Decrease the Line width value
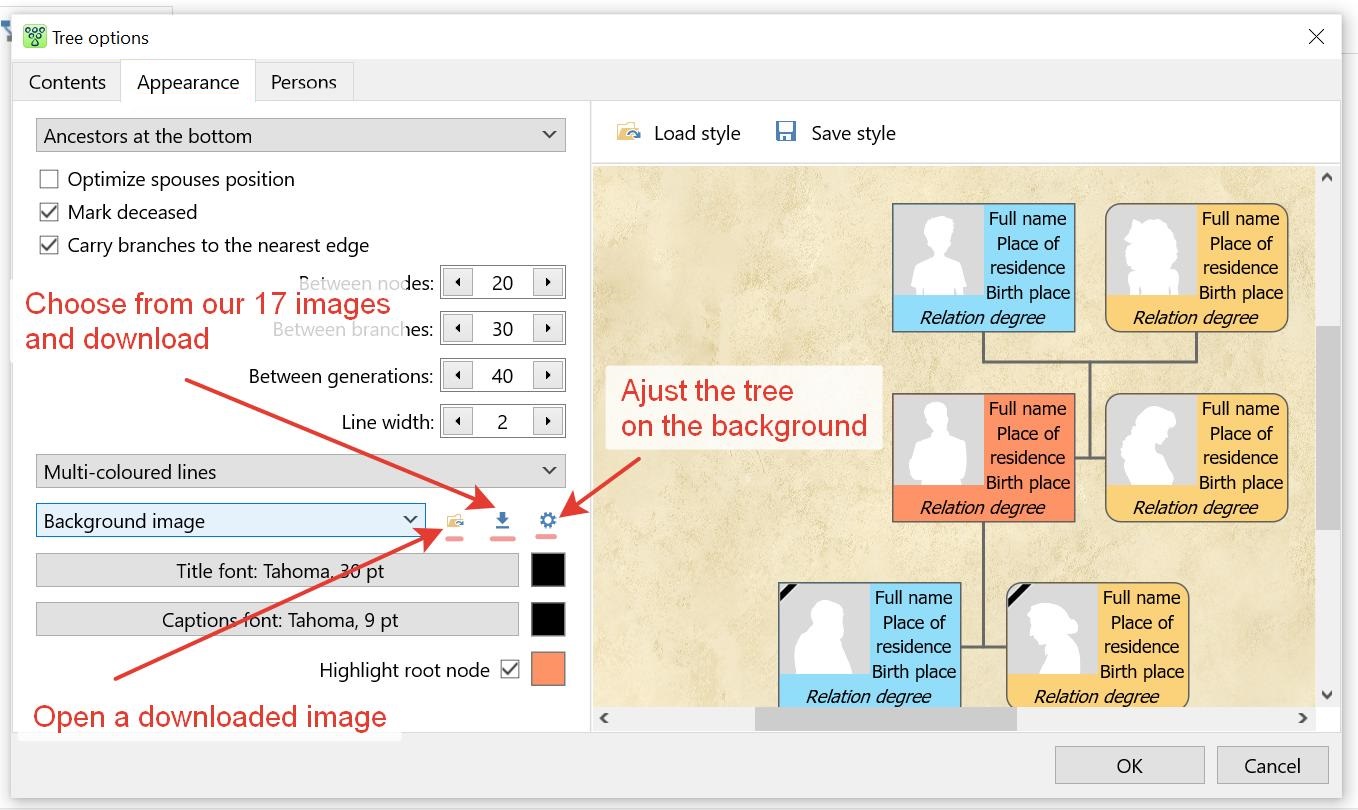The width and height of the screenshot is (1358, 810). coord(457,421)
